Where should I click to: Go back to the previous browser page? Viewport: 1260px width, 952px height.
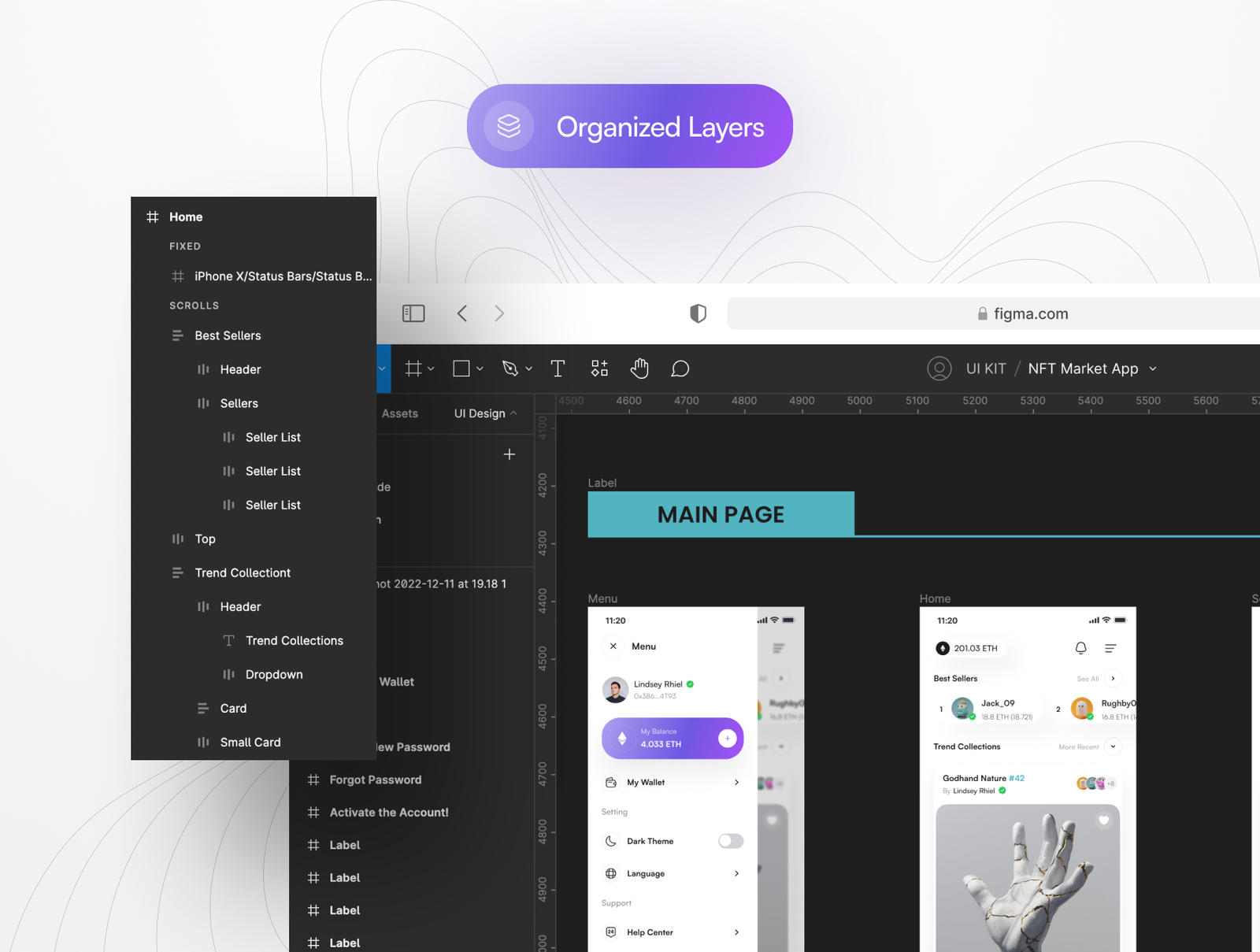pos(462,313)
